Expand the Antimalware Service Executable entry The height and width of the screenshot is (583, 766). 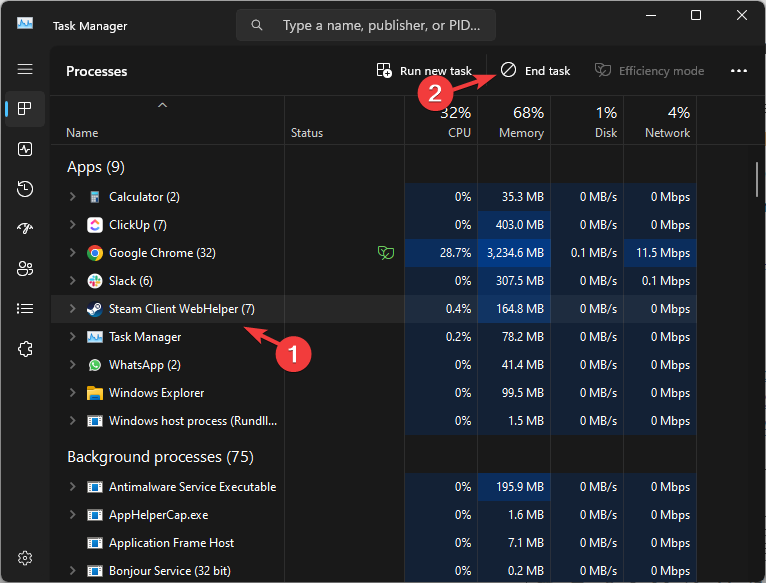[x=72, y=487]
